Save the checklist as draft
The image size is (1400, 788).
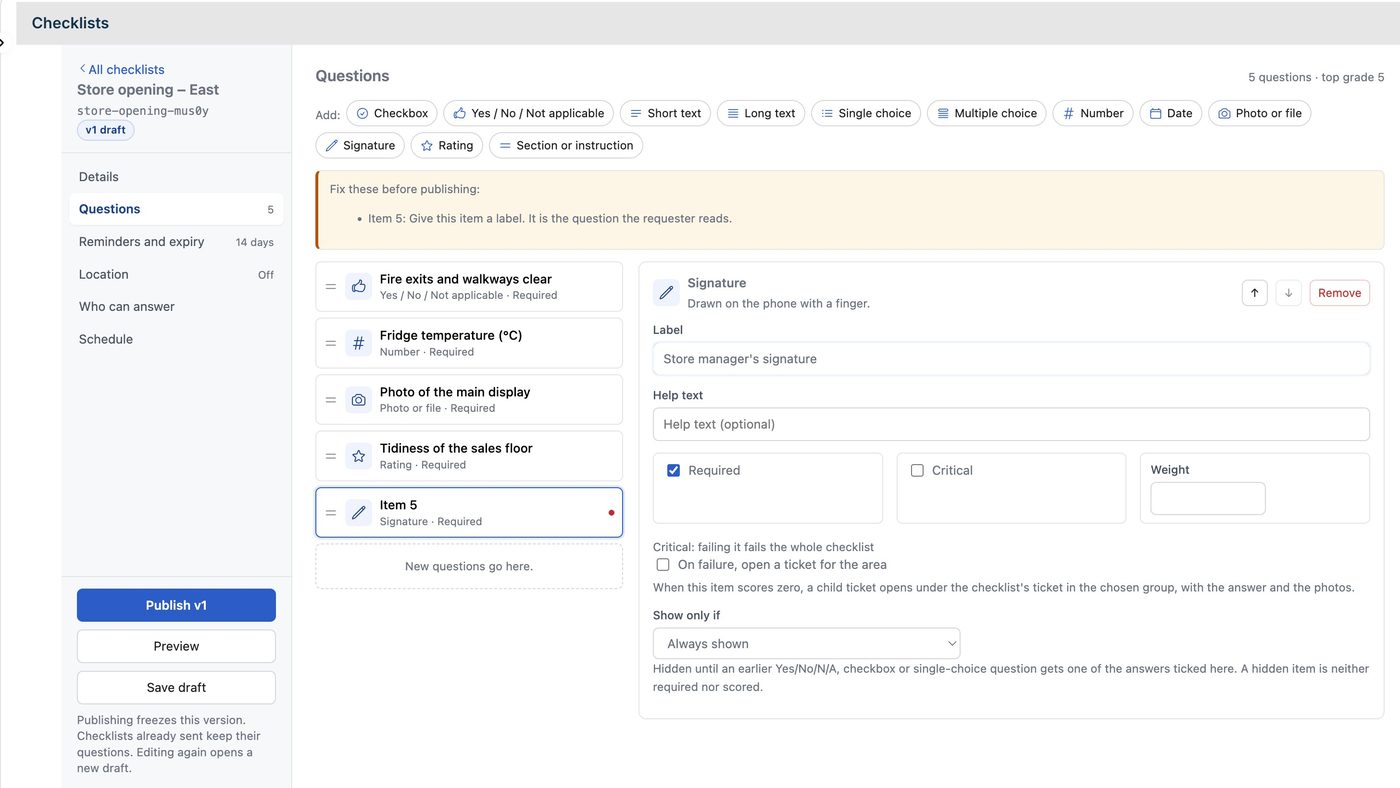176,687
